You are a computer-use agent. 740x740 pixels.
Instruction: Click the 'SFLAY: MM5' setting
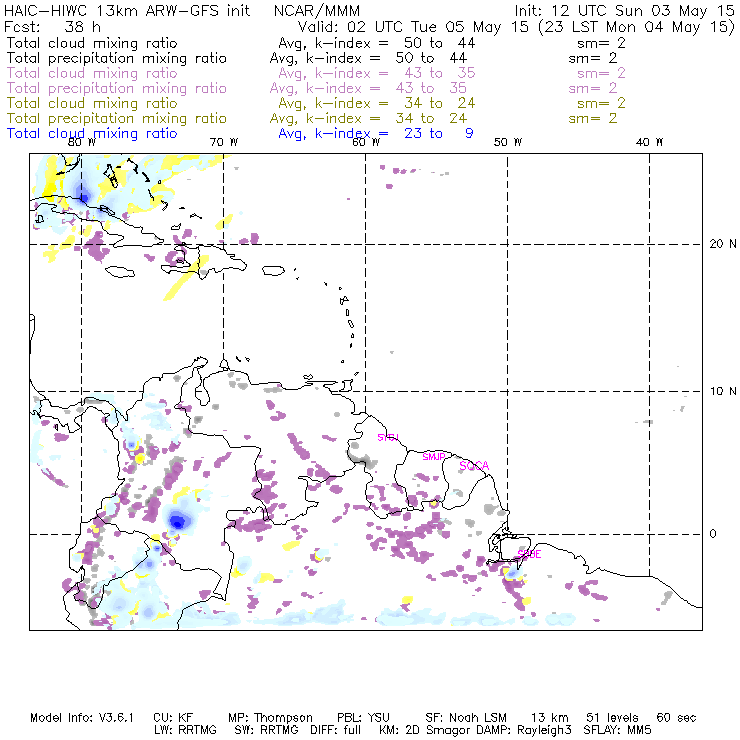click(617, 730)
